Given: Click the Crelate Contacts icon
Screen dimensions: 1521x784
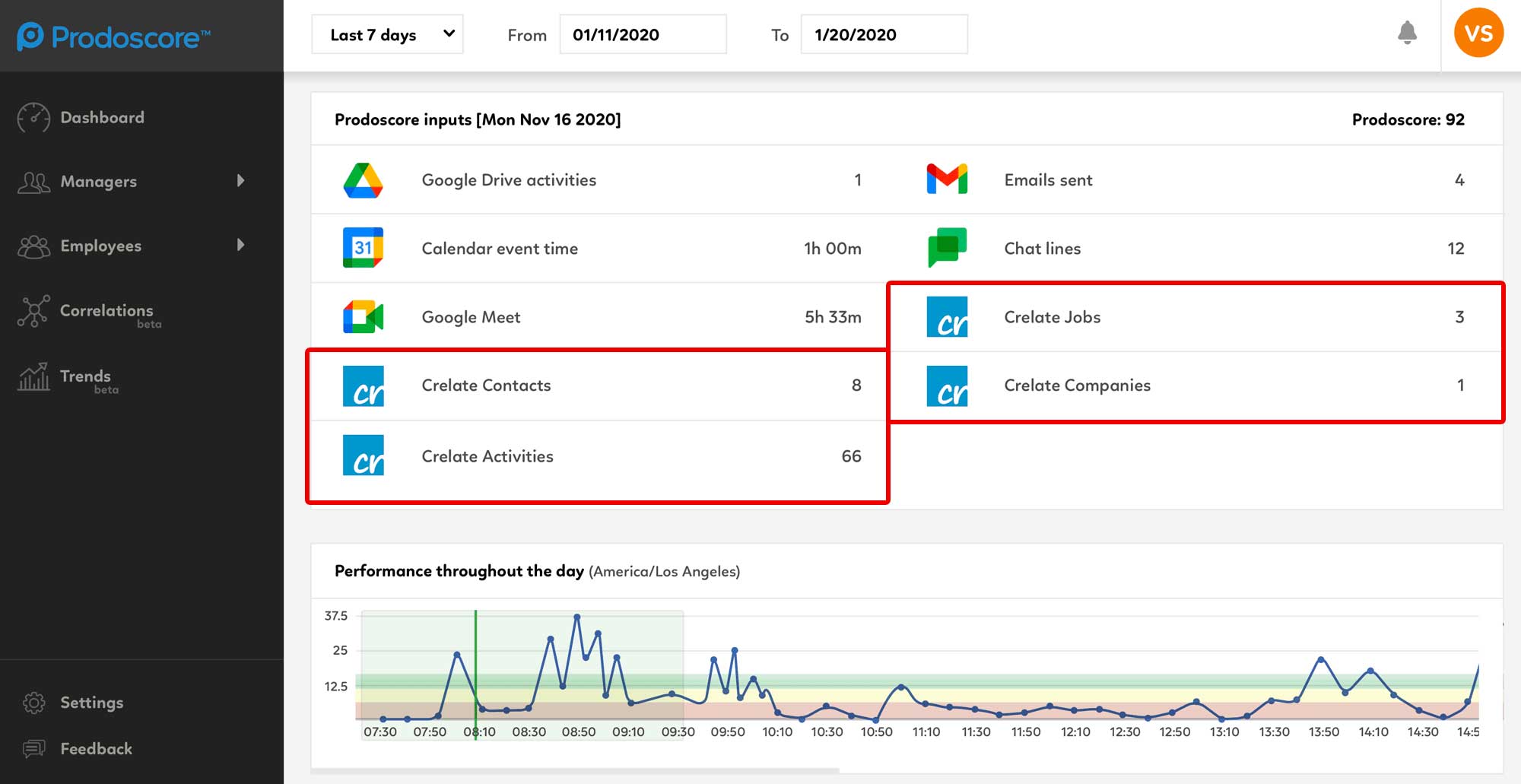Looking at the screenshot, I should tap(364, 386).
